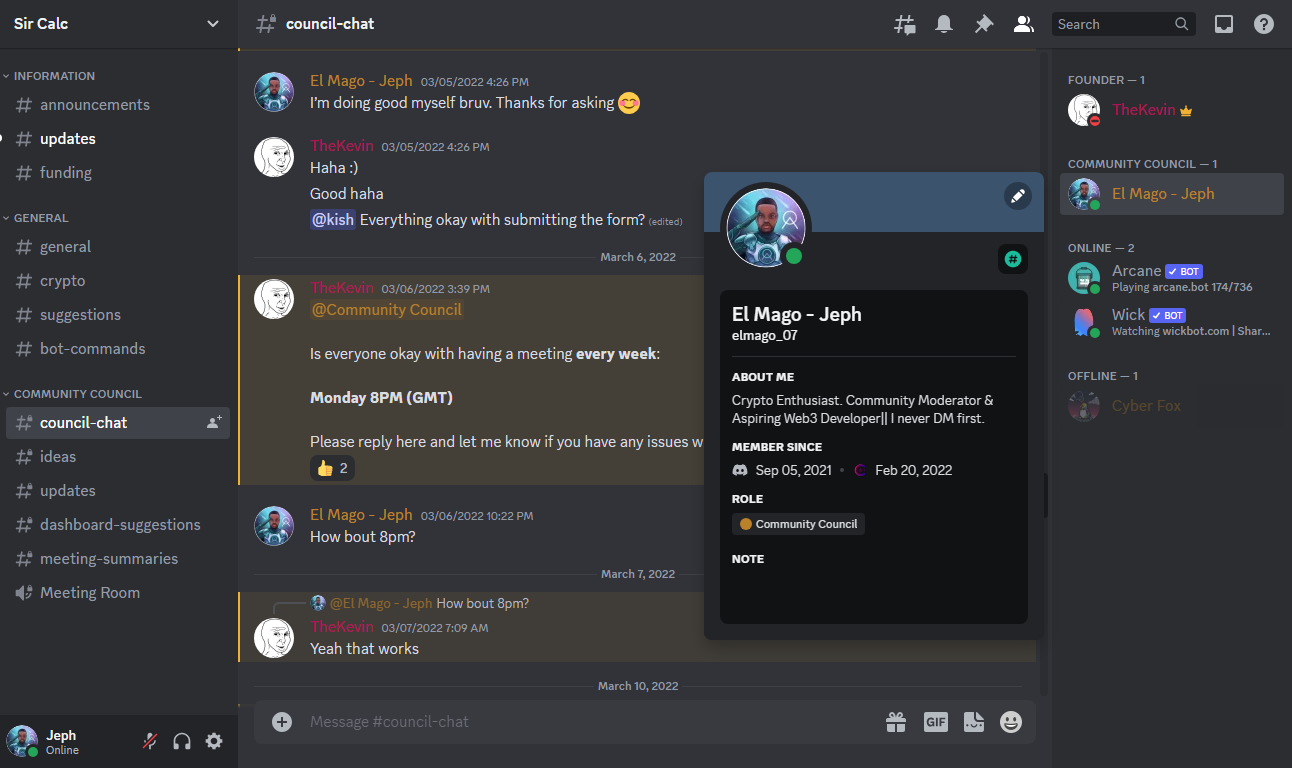Select TheKevin in member list
This screenshot has height=768, width=1292.
1172,110
